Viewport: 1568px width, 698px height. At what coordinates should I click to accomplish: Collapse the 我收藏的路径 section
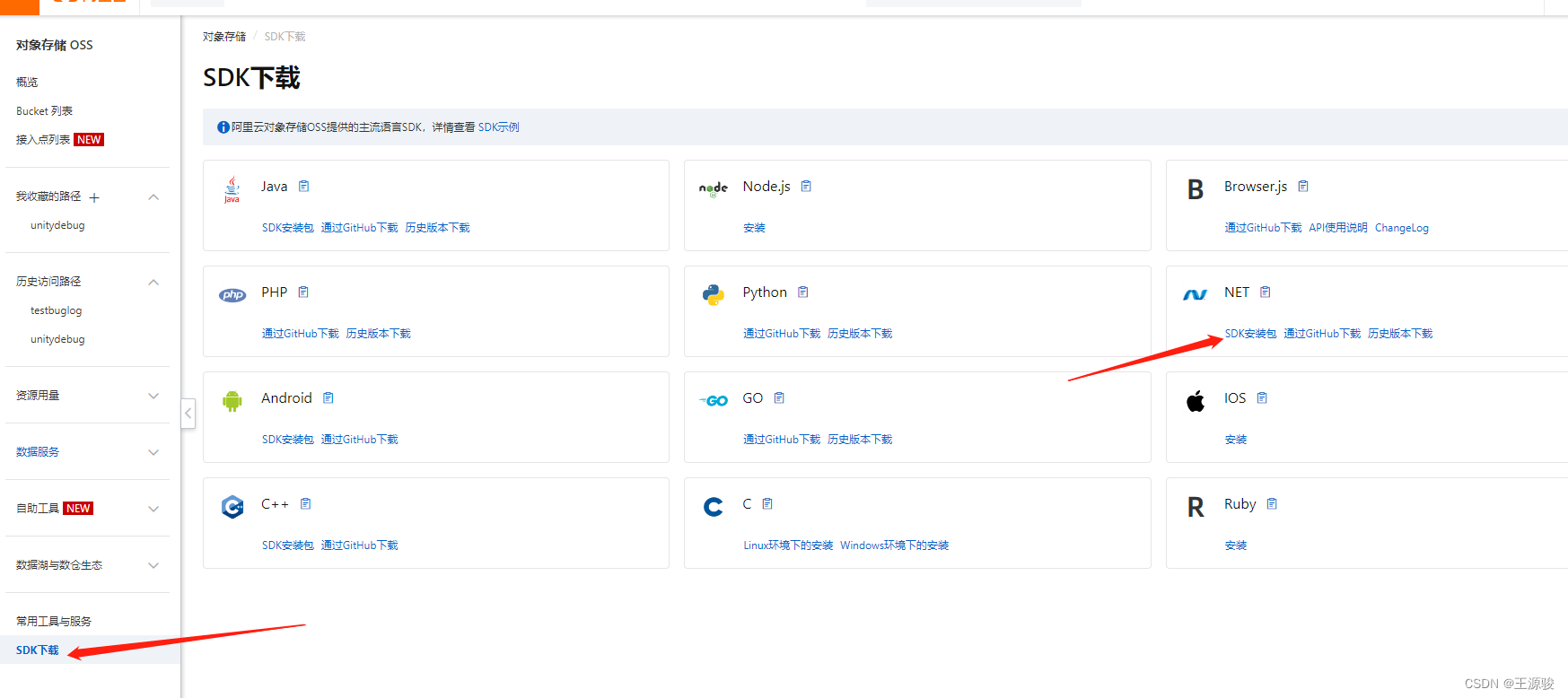(x=153, y=196)
